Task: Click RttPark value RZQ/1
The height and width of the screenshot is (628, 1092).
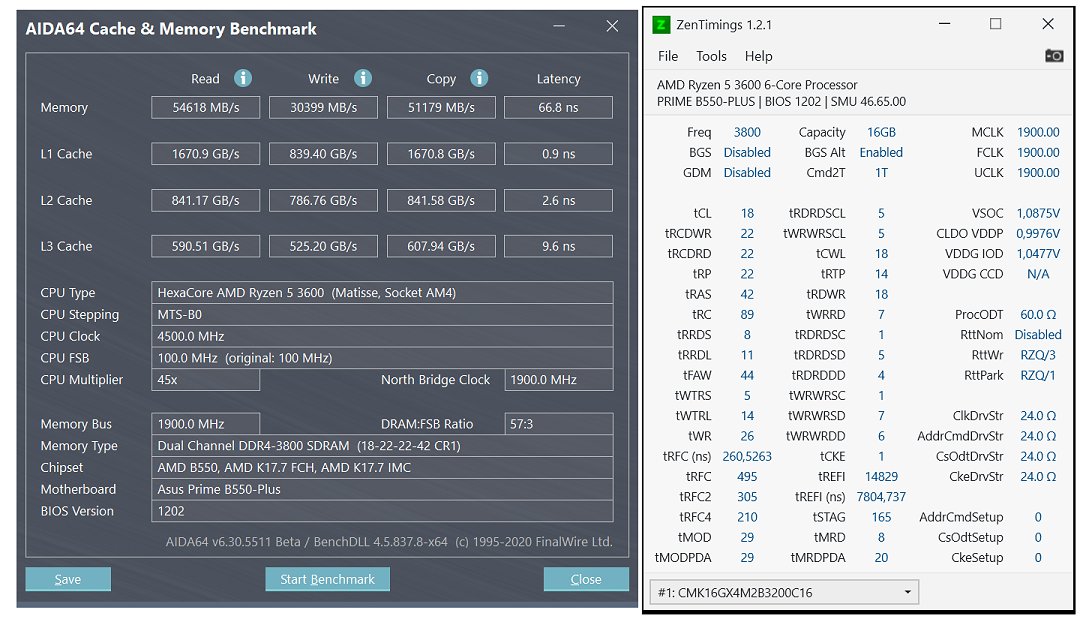Action: tap(1038, 375)
